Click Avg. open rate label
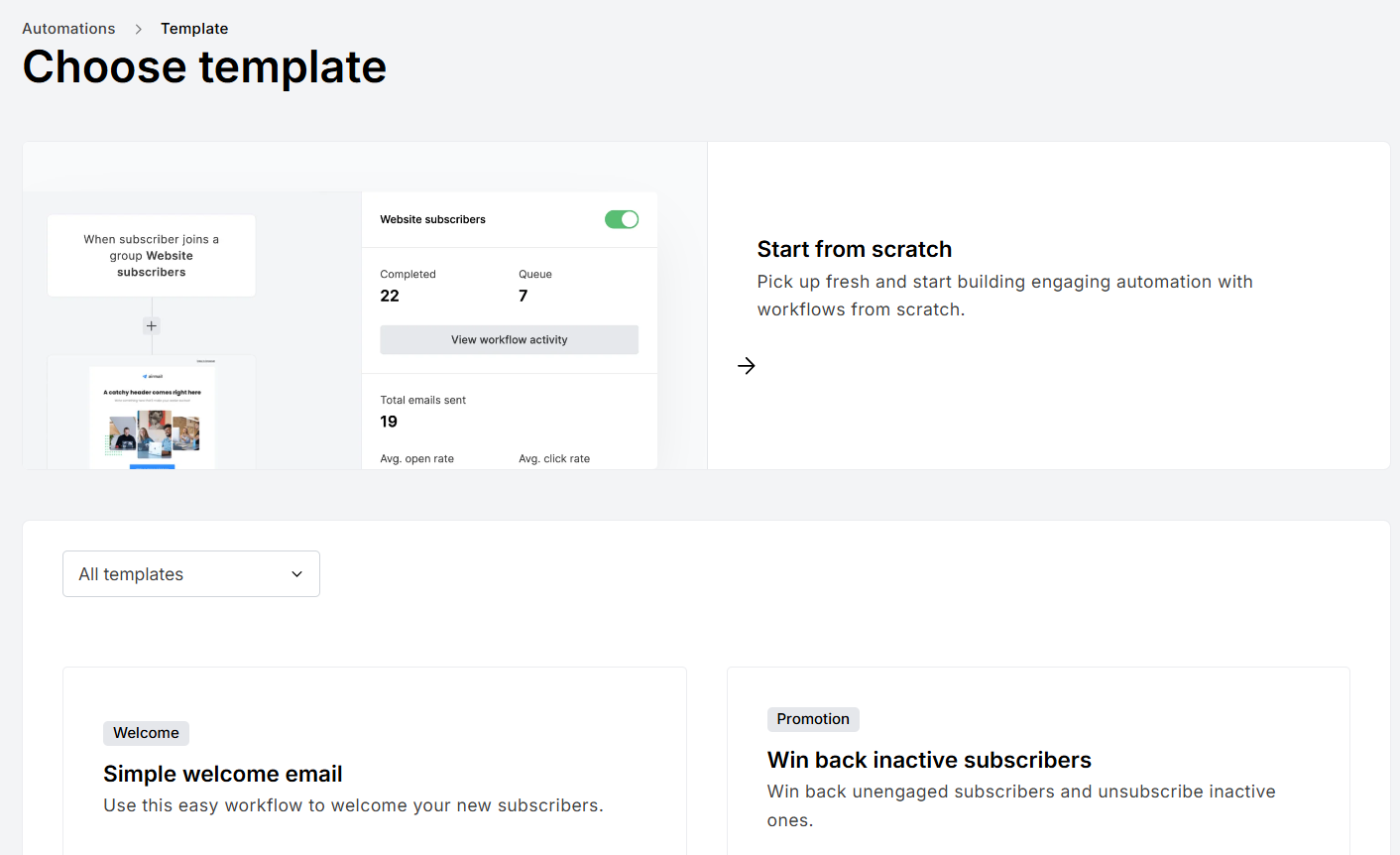The width and height of the screenshot is (1400, 855). point(416,458)
